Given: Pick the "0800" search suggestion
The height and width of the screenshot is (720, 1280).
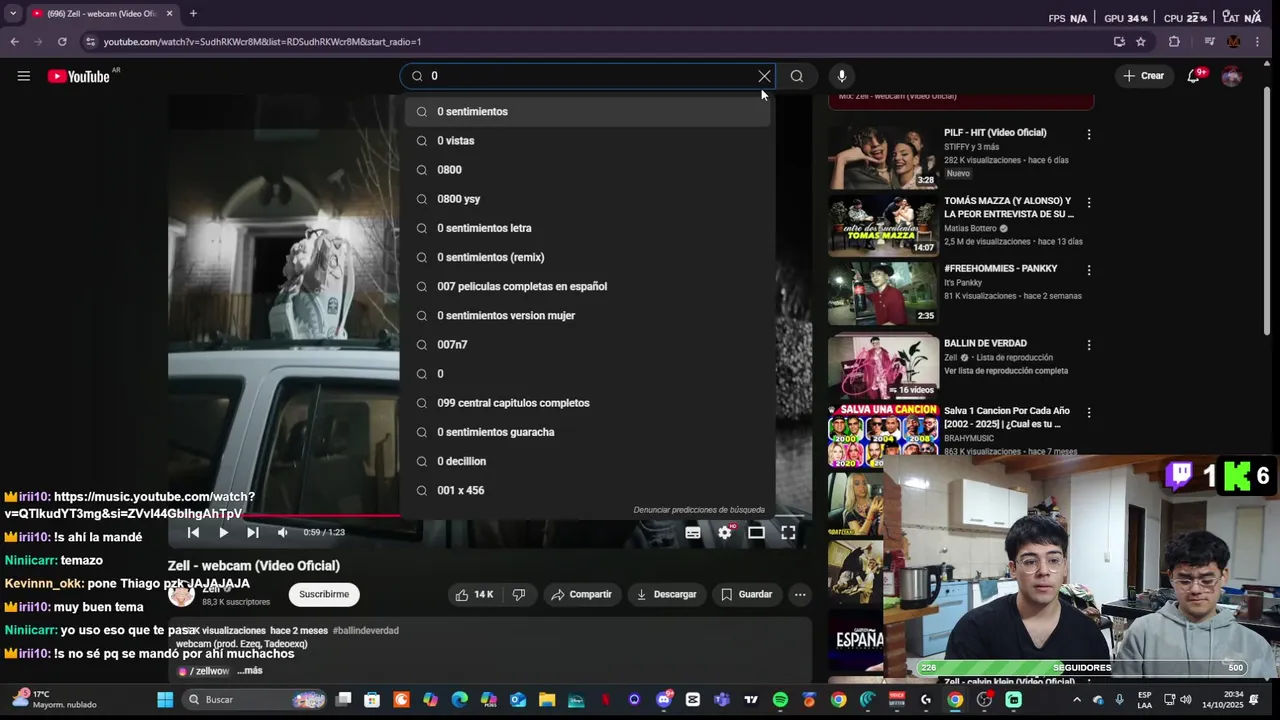Looking at the screenshot, I should pyautogui.click(x=588, y=170).
